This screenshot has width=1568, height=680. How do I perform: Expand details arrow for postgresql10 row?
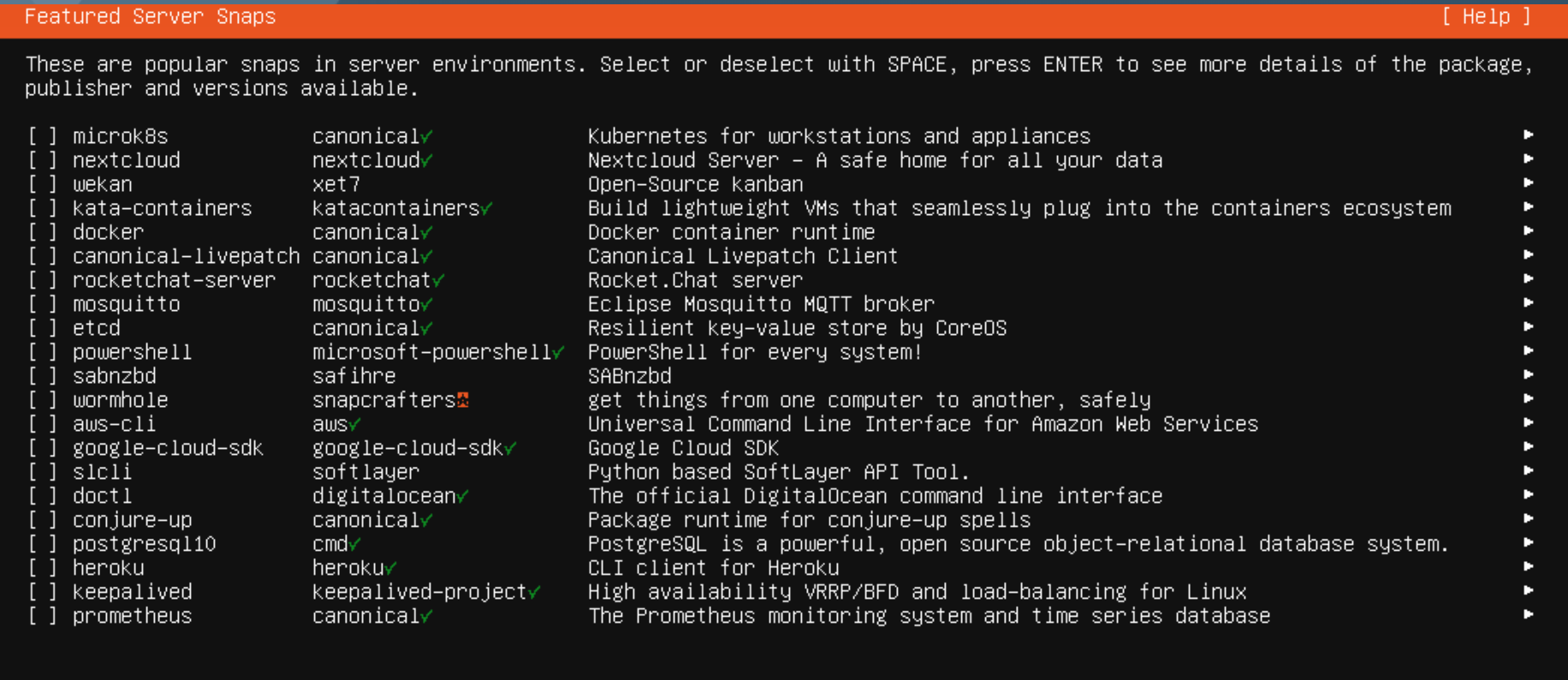[x=1529, y=542]
